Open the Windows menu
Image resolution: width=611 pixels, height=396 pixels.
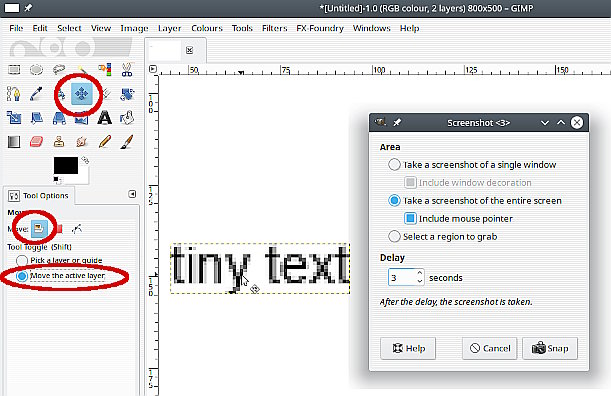click(x=371, y=28)
